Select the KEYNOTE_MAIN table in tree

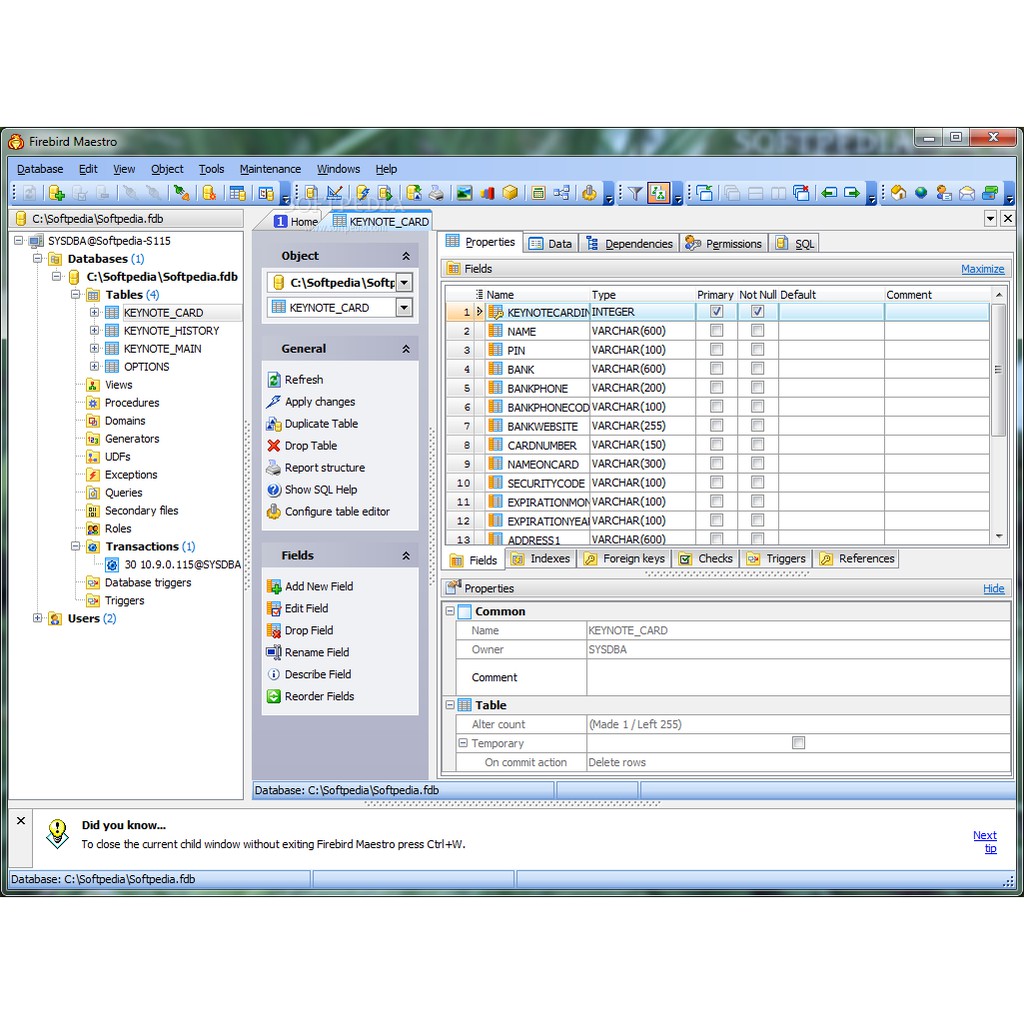click(163, 349)
